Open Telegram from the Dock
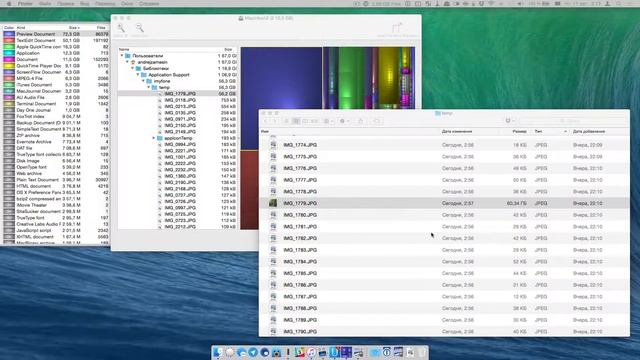 (253, 352)
